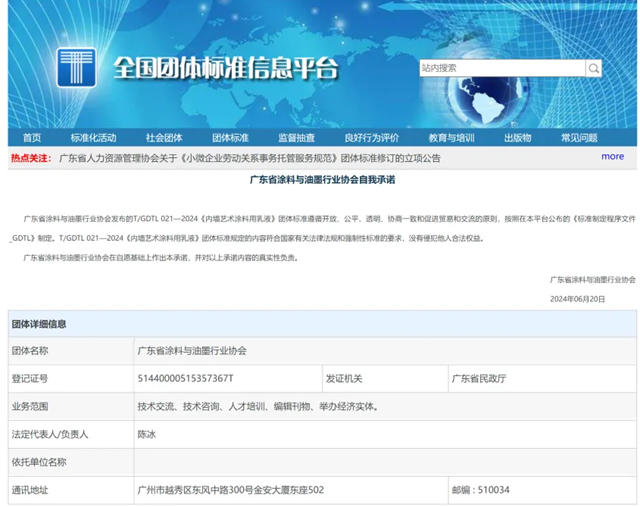The height and width of the screenshot is (507, 640).
Task: Open the 标准化活动 menu item
Action: (x=93, y=138)
